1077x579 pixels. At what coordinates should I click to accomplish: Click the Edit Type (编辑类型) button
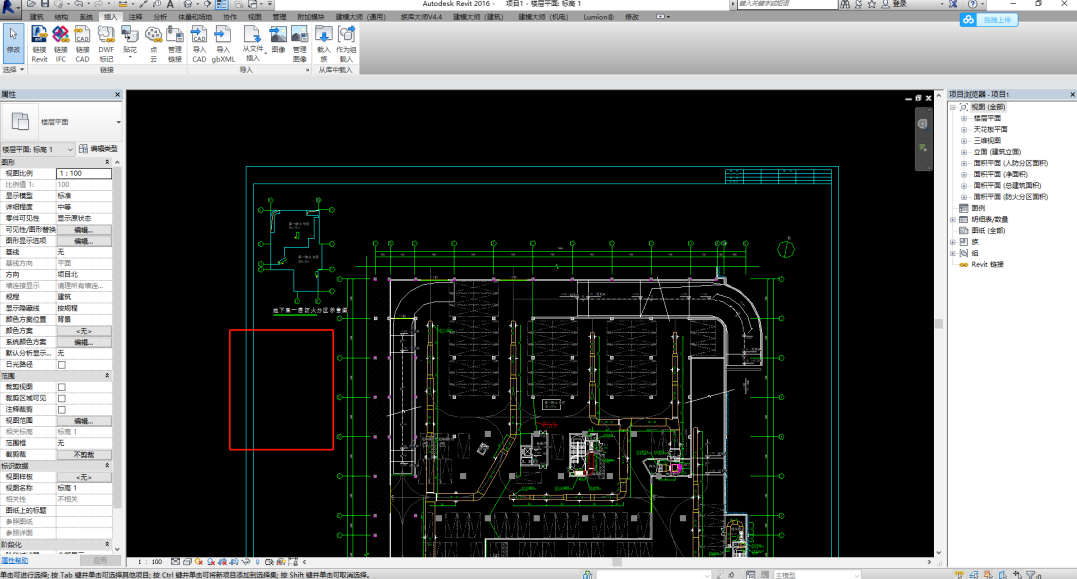(x=99, y=149)
